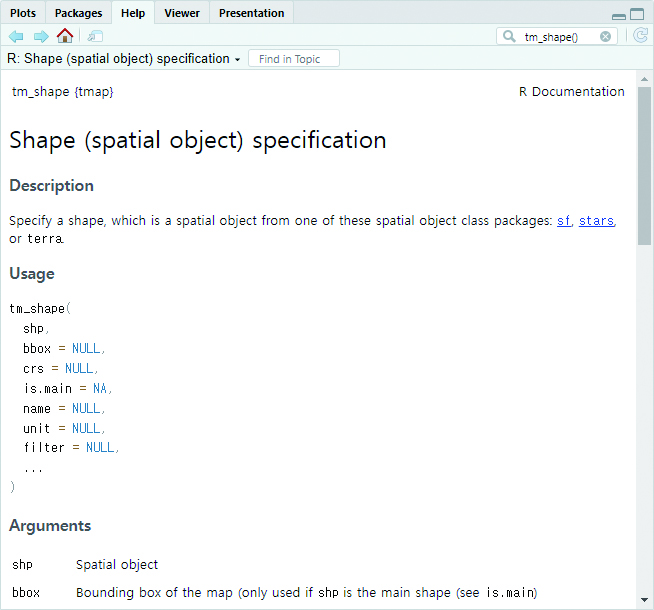654x610 pixels.
Task: Click the refresh help topic icon
Action: click(x=640, y=36)
